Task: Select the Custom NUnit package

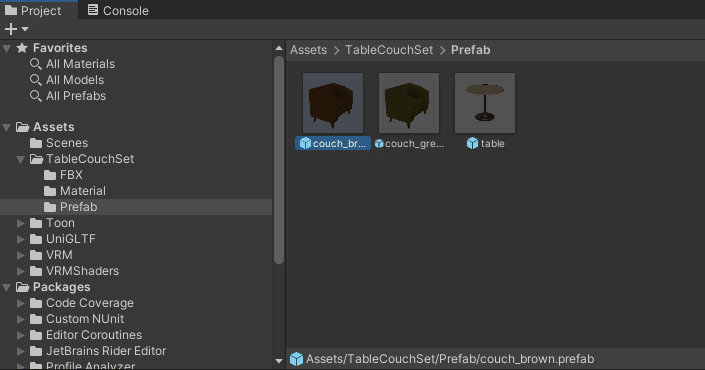Action: [x=85, y=319]
